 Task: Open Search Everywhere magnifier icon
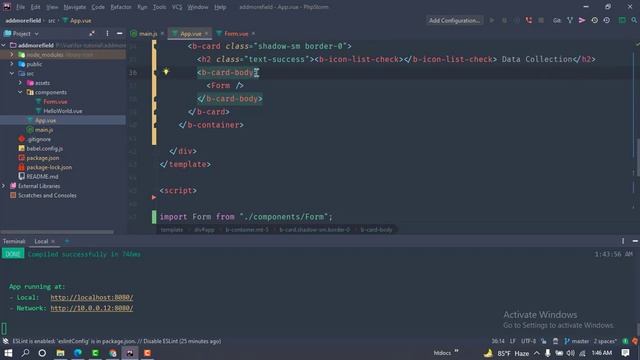pyautogui.click(x=634, y=20)
